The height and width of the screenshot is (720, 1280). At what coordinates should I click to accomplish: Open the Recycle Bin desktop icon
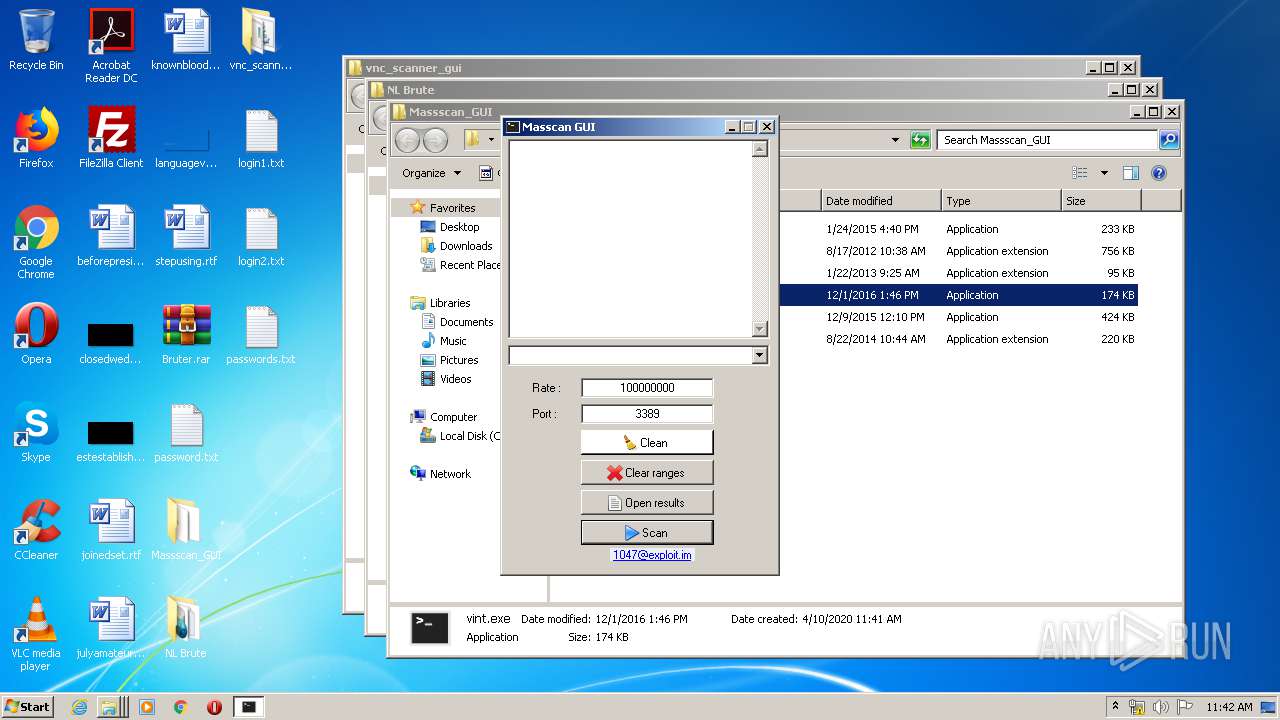pos(36,41)
